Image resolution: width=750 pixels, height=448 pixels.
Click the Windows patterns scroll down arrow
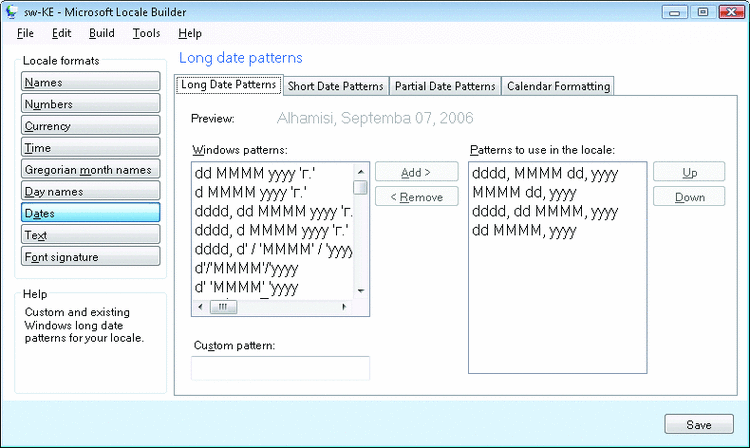[361, 291]
